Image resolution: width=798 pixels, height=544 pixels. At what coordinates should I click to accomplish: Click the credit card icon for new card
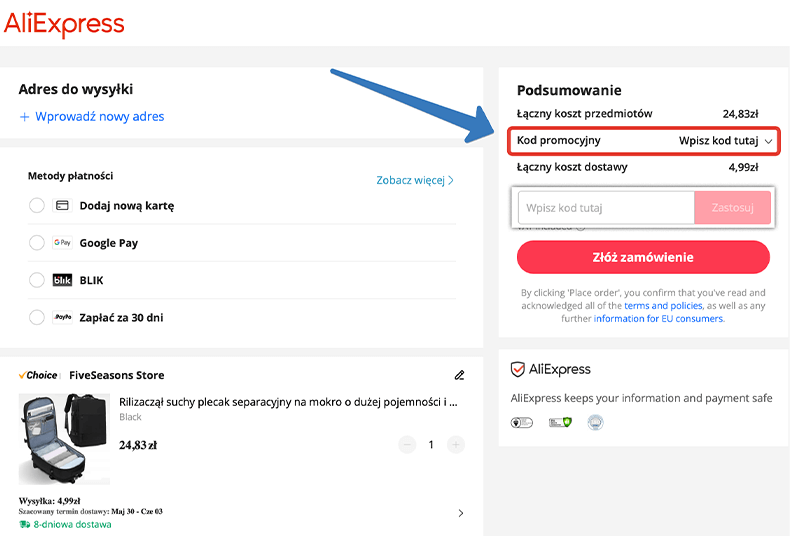[x=62, y=206]
